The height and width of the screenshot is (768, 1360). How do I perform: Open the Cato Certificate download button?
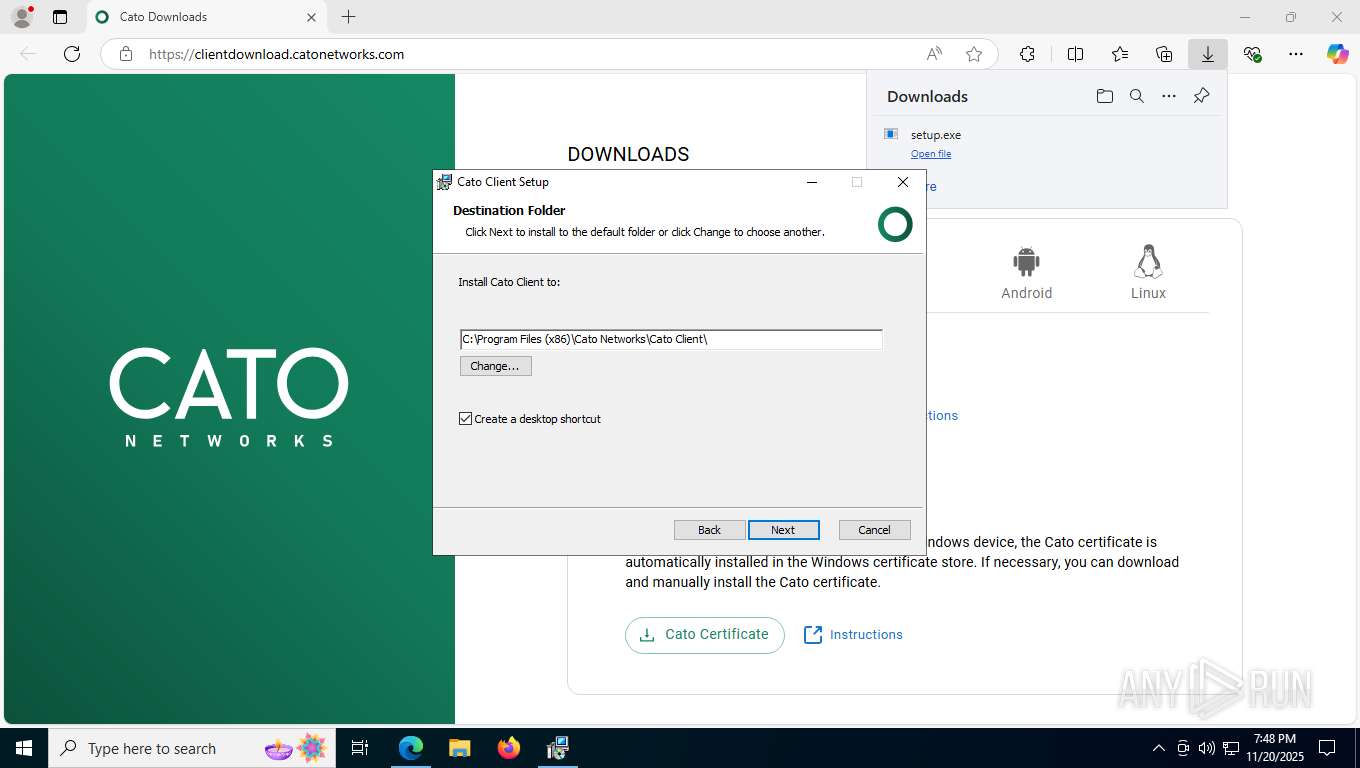[x=704, y=635]
